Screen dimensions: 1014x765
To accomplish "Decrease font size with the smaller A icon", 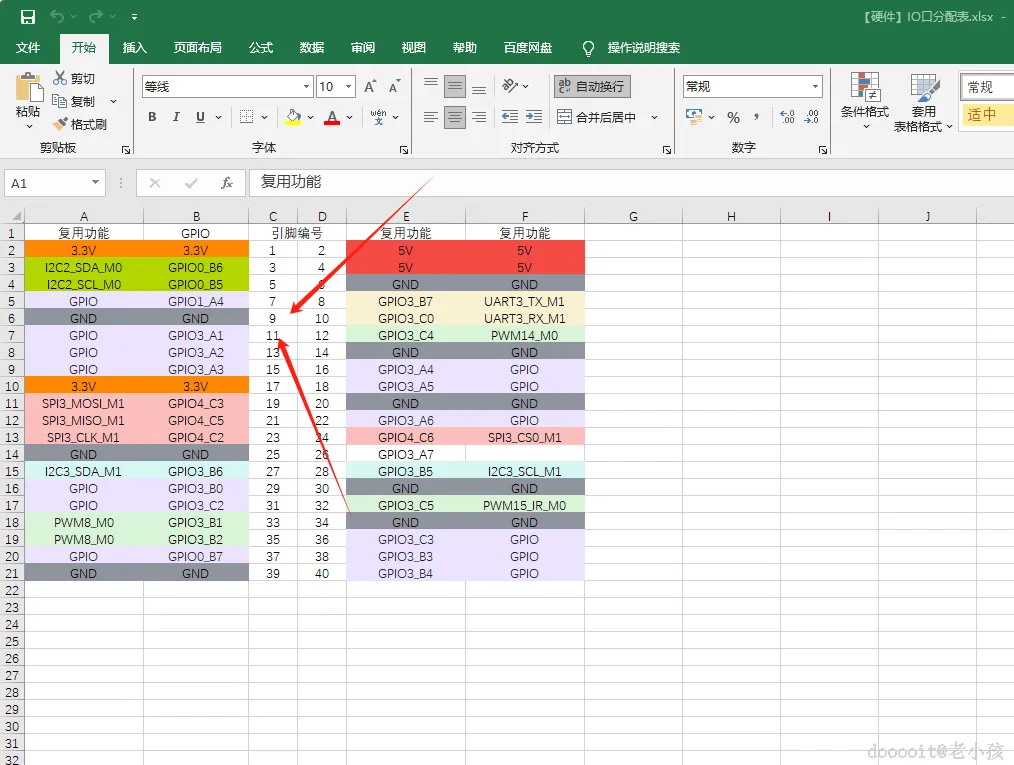I will coord(394,87).
